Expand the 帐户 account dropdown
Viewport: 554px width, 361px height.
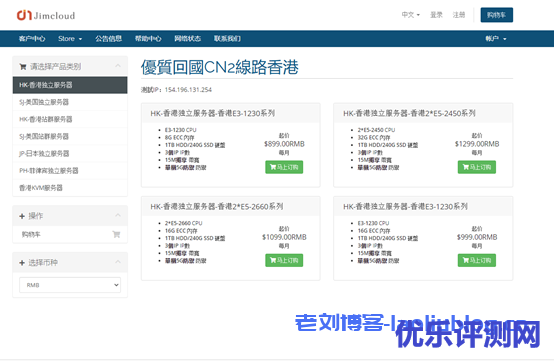click(496, 39)
